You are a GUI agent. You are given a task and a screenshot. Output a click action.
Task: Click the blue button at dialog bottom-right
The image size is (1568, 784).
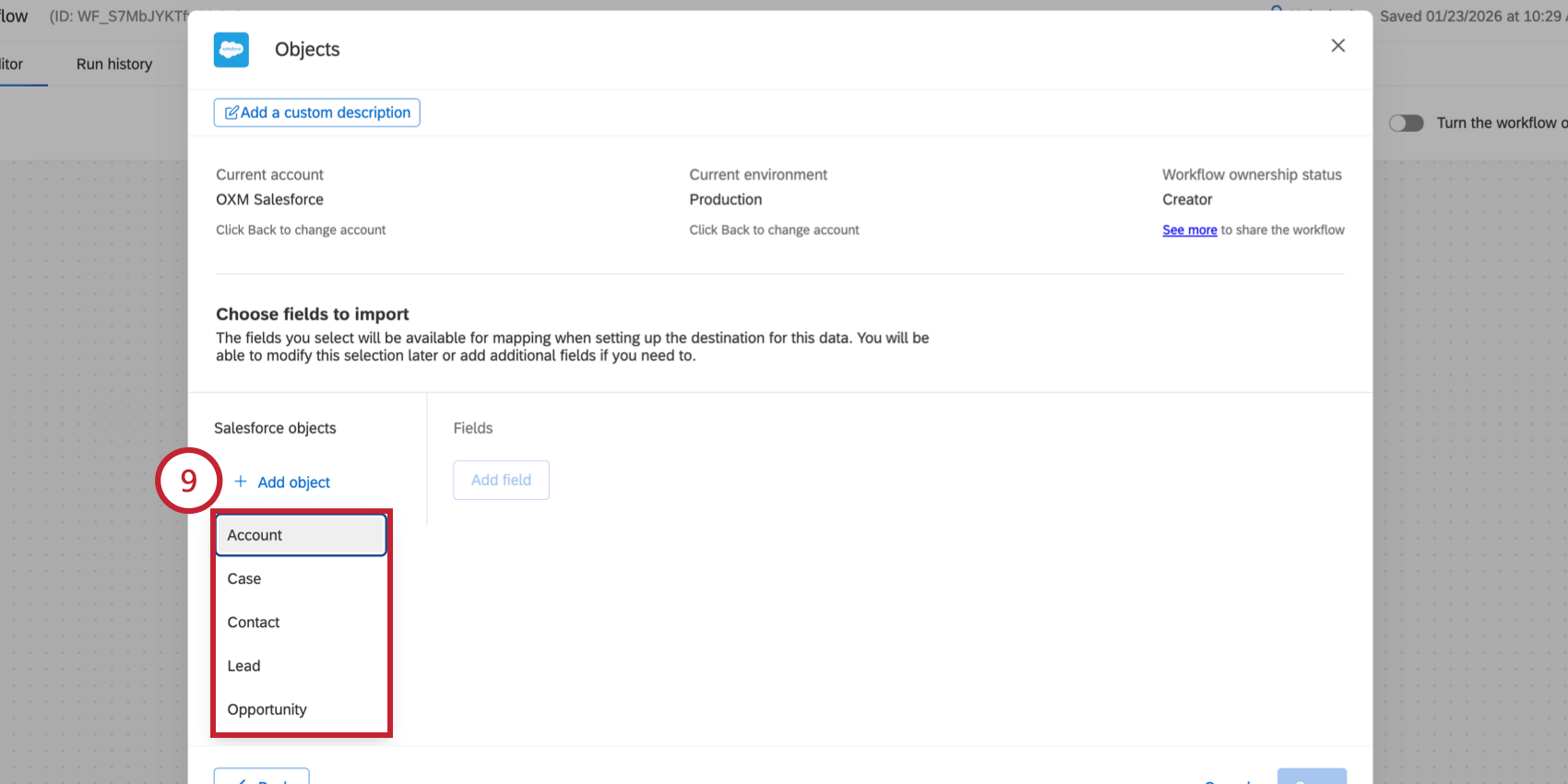coord(1311,777)
